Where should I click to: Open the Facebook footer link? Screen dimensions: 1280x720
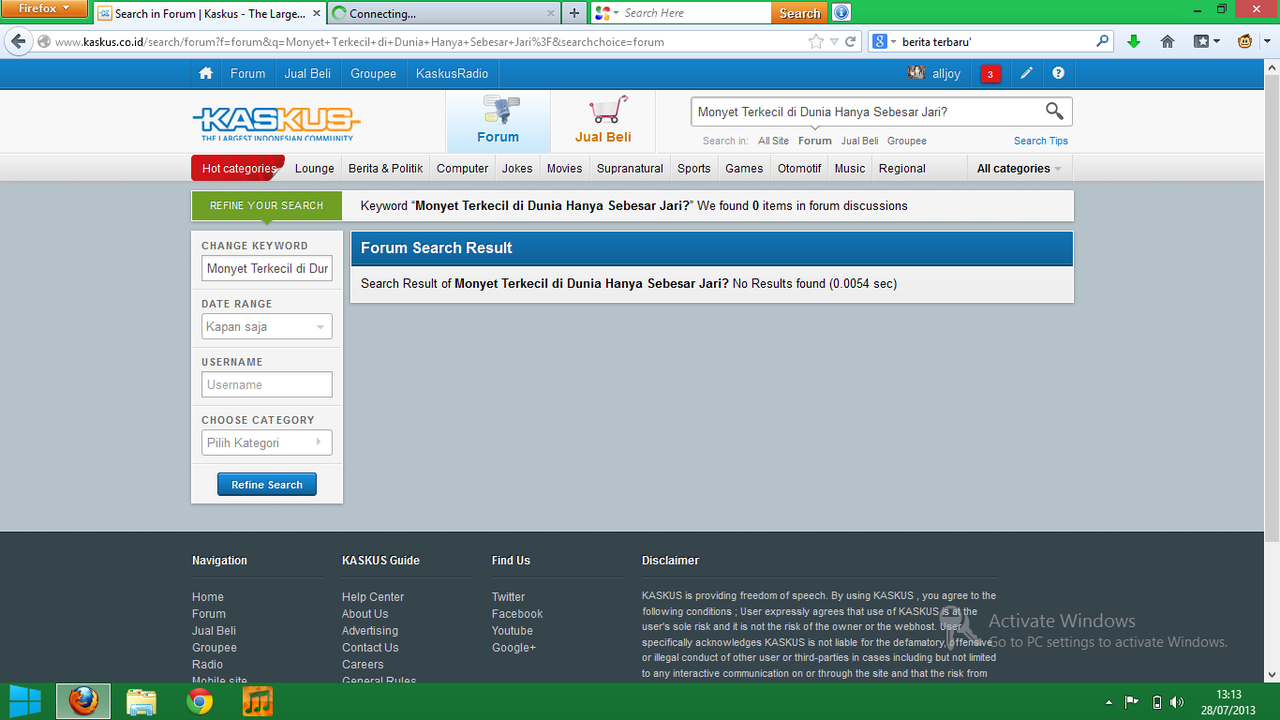[x=517, y=614]
